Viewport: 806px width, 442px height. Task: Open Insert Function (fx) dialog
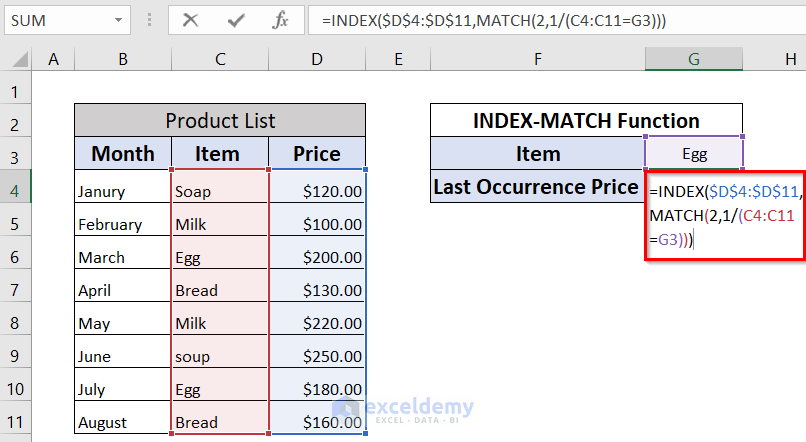point(281,20)
